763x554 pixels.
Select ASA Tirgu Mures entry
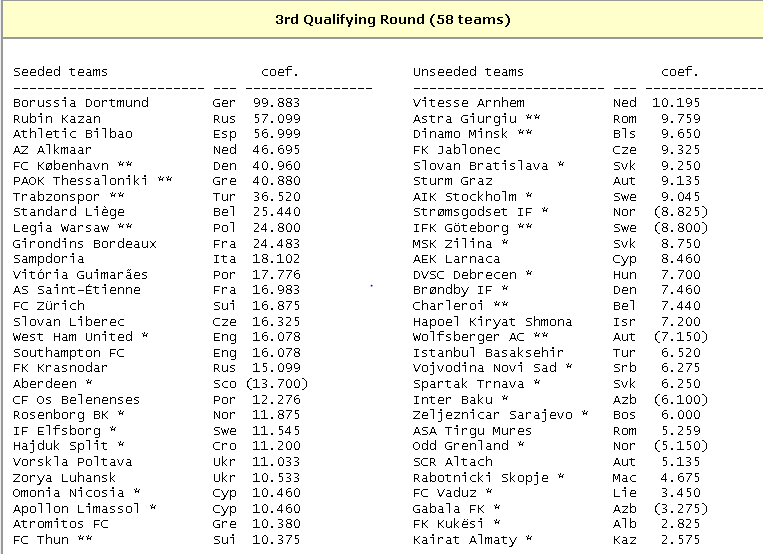[x=472, y=431]
